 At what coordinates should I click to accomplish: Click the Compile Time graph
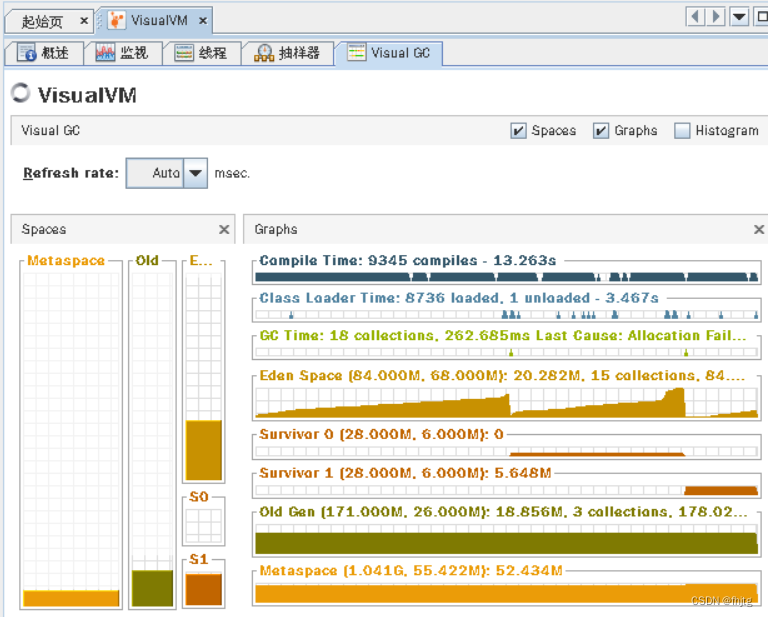(506, 277)
